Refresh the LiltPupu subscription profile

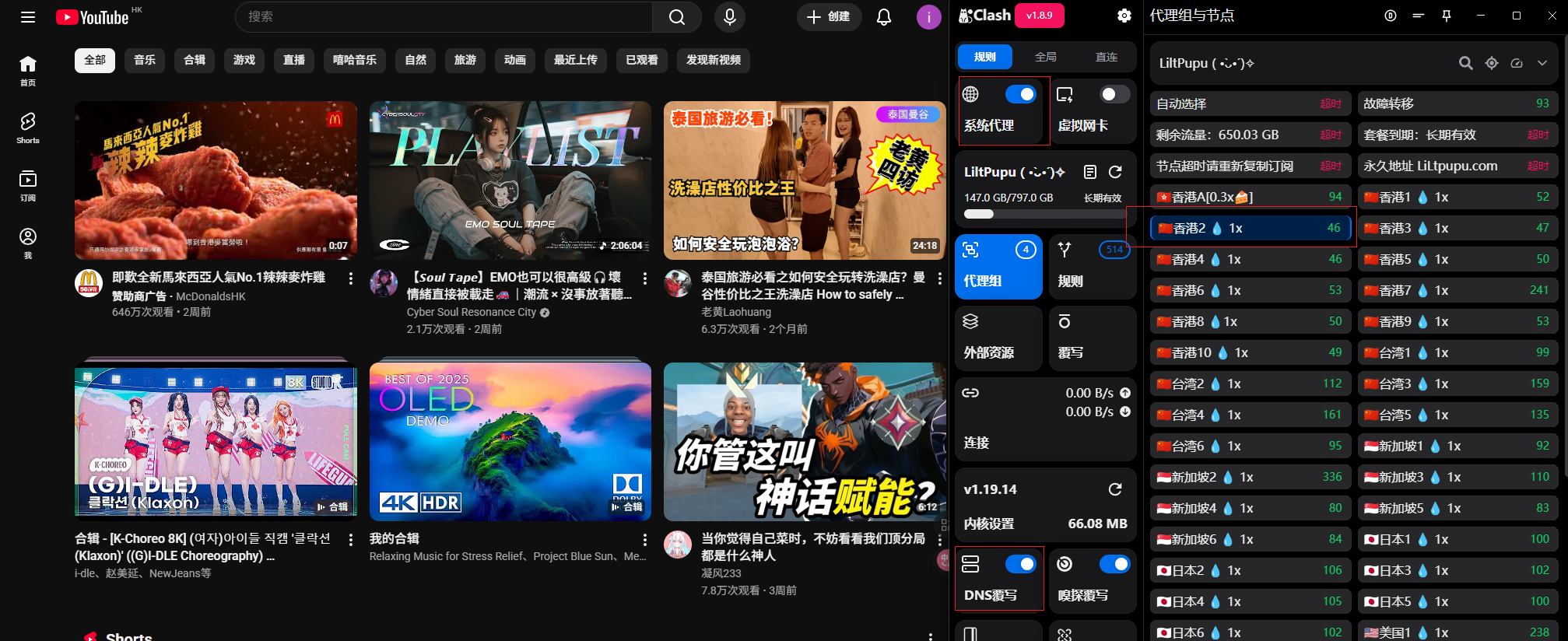[1115, 172]
